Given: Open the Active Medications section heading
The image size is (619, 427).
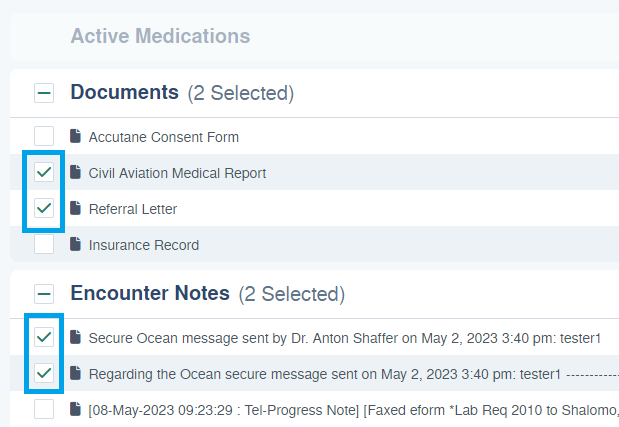Looking at the screenshot, I should [160, 36].
